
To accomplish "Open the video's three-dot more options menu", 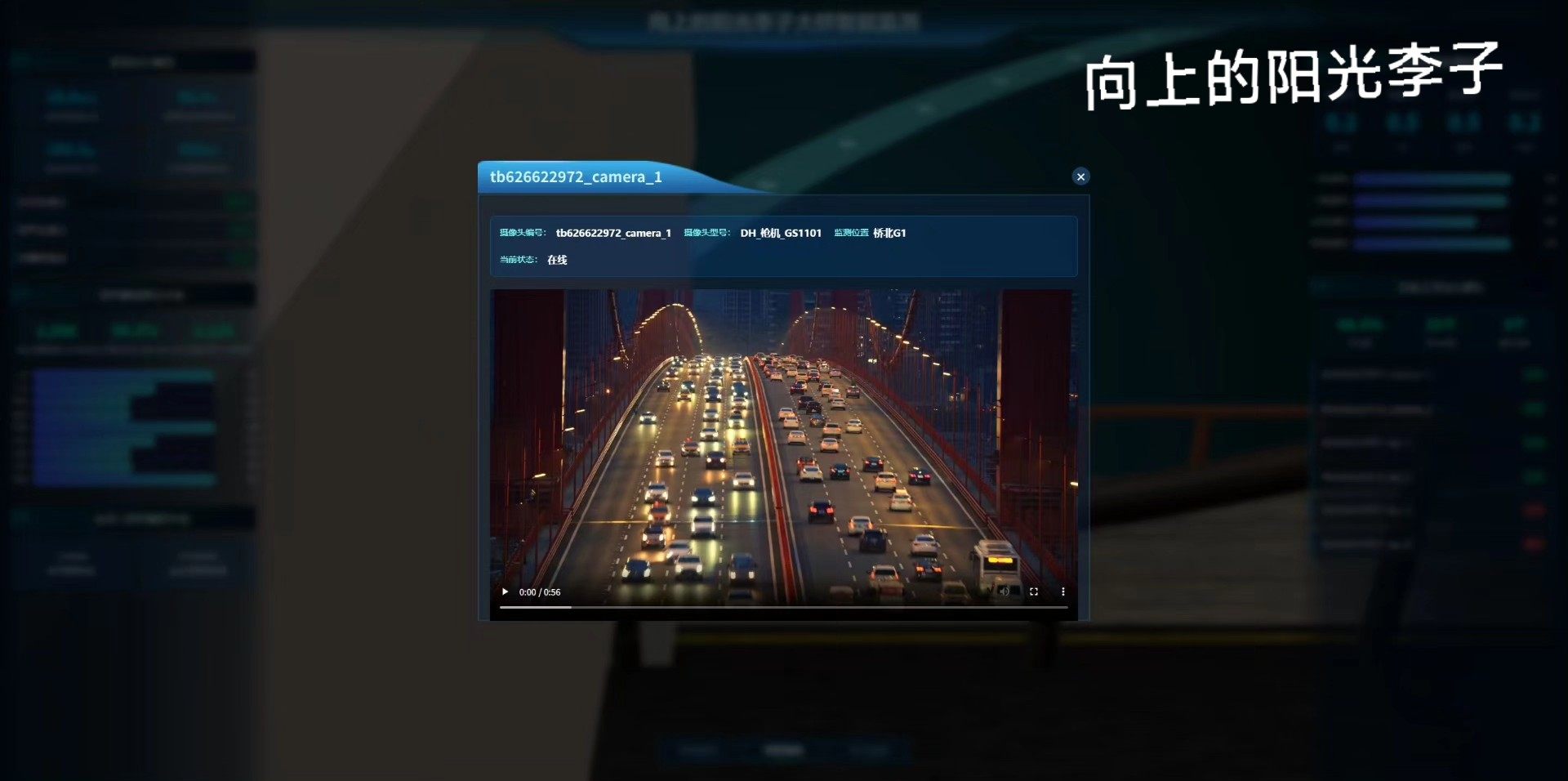I will (x=1063, y=591).
